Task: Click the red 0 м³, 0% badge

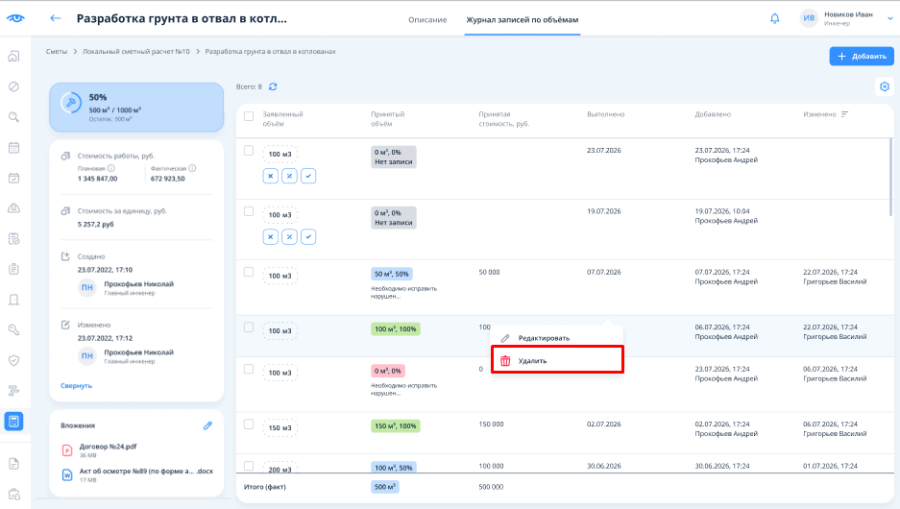Action: click(387, 371)
